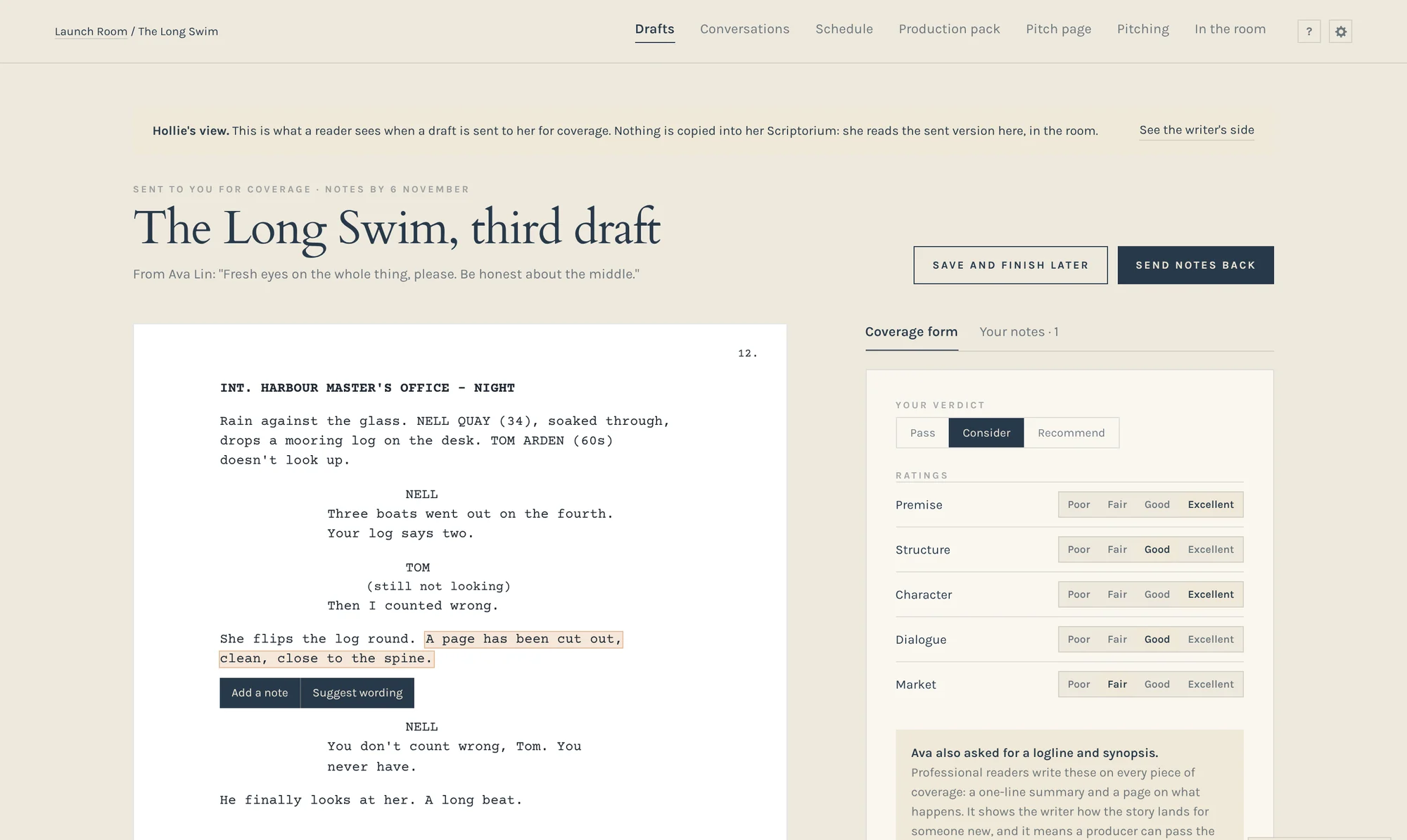Viewport: 1407px width, 840px height.
Task: Rate Dialogue as Fair
Action: [x=1117, y=639]
